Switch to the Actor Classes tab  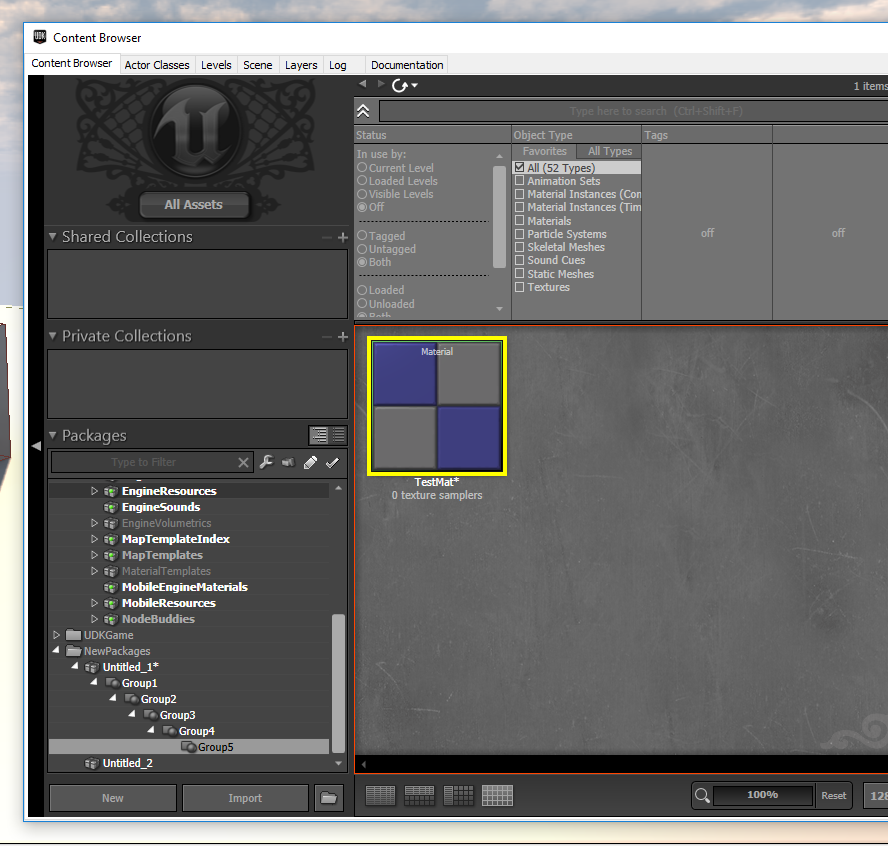(x=157, y=65)
